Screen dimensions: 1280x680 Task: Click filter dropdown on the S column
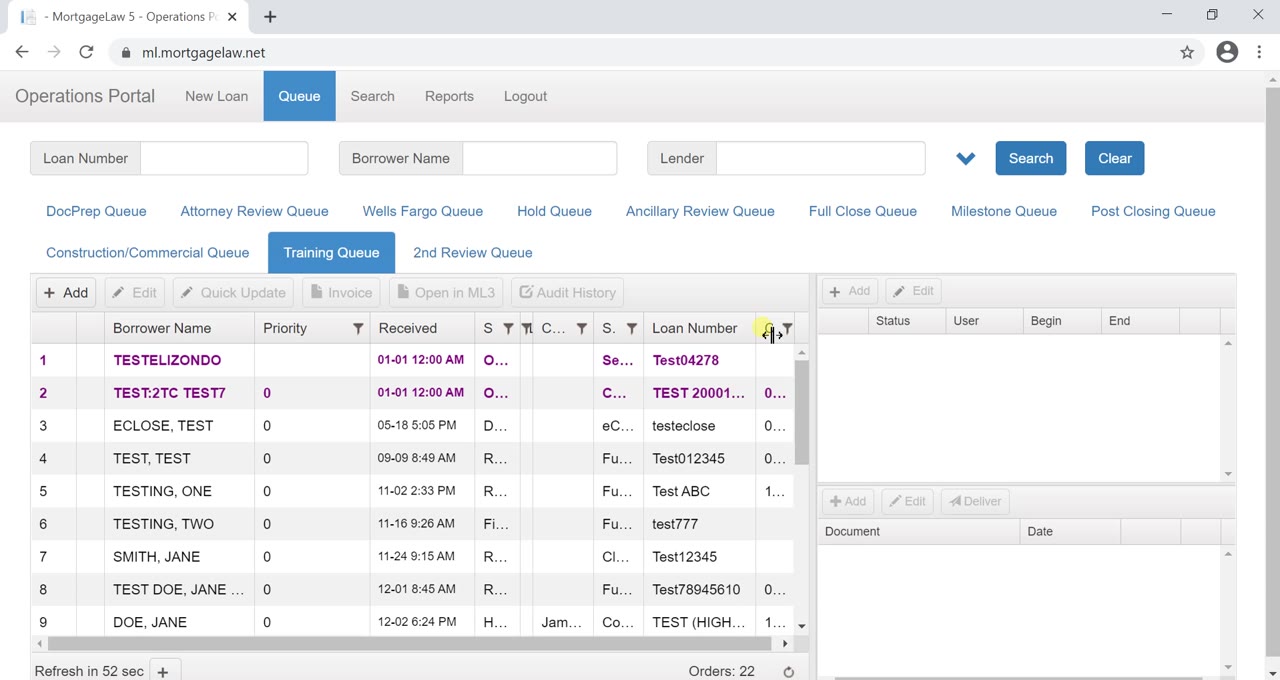pos(508,329)
